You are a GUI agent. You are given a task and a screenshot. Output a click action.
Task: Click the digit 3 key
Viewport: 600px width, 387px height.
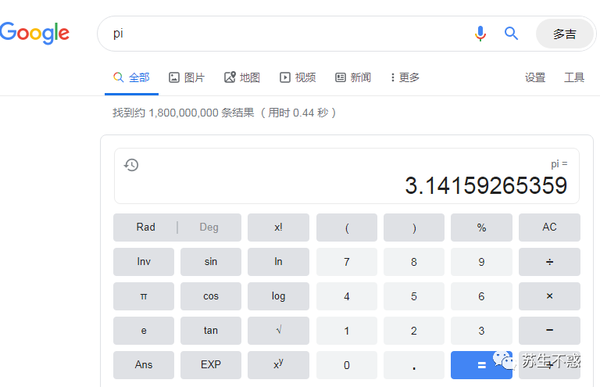481,331
